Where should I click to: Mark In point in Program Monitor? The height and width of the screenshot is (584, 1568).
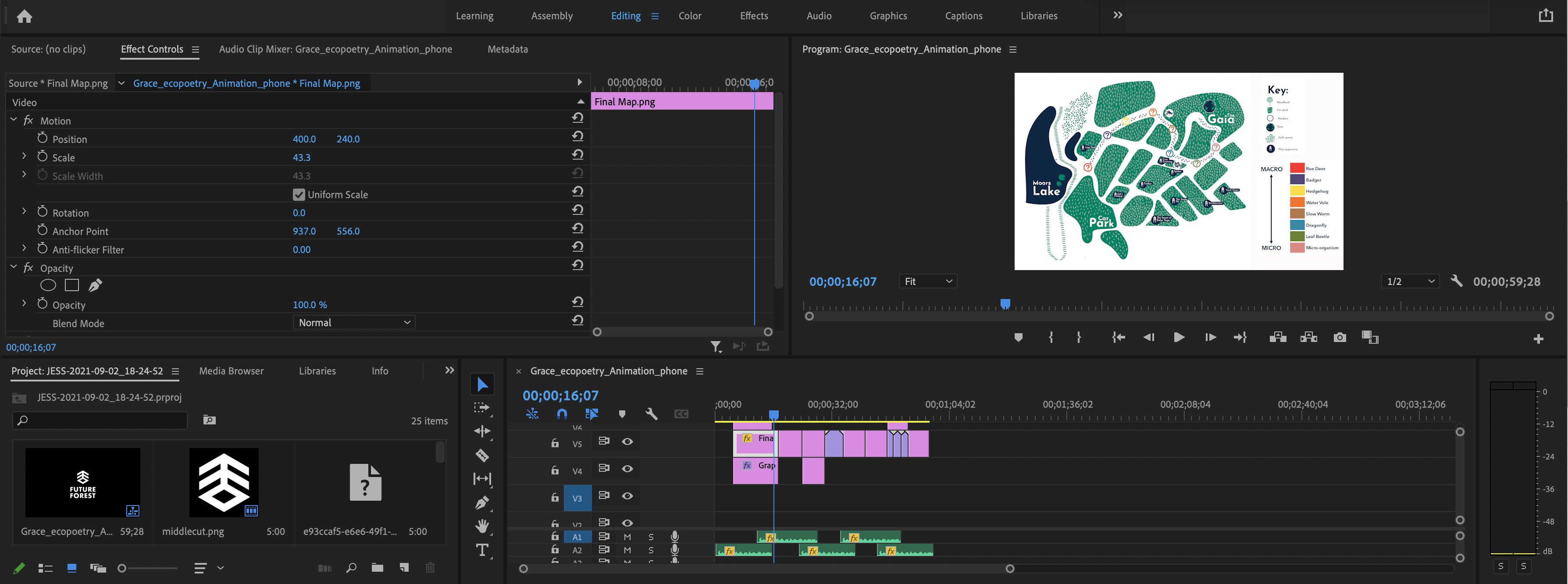coord(1051,338)
